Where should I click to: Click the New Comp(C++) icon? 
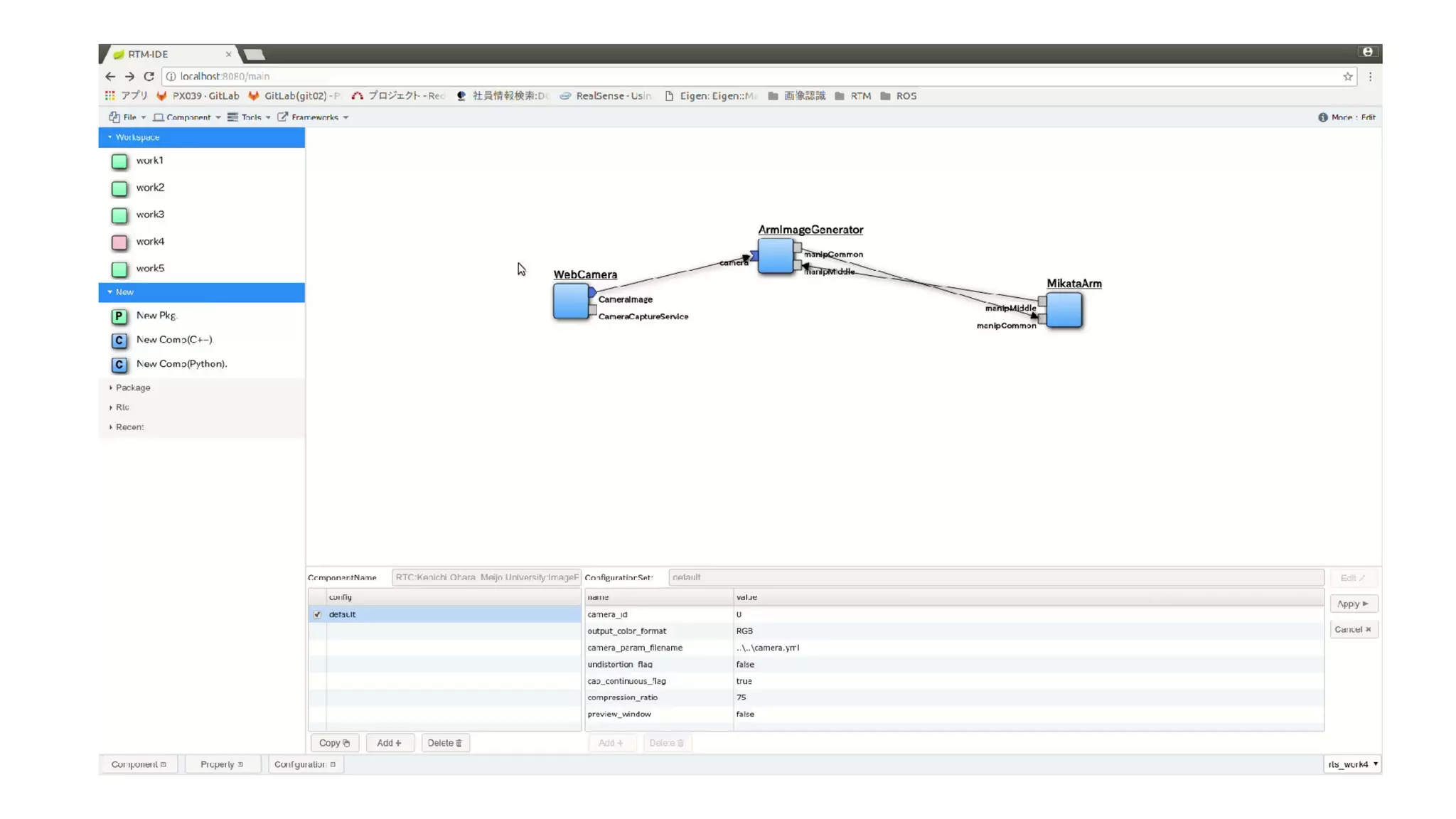pos(119,341)
